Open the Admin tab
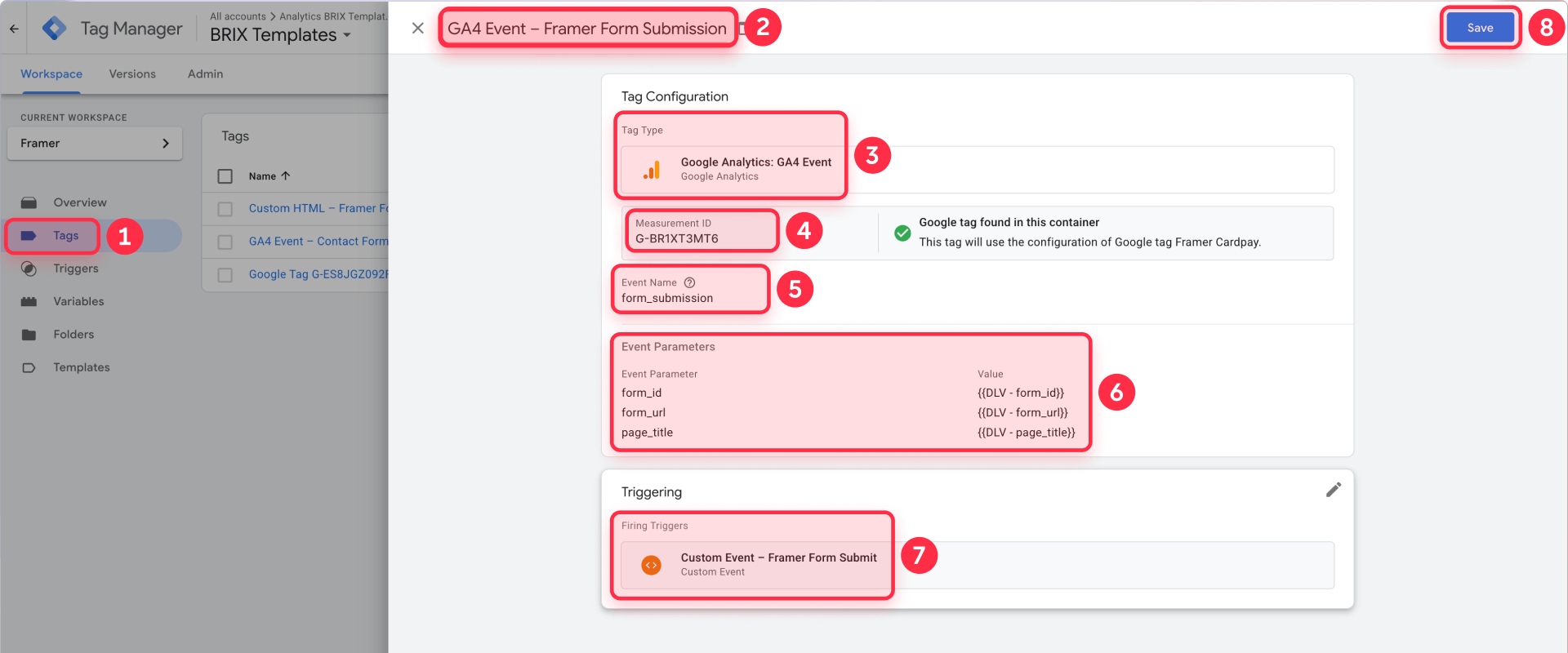Viewport: 1568px width, 653px height. (205, 73)
